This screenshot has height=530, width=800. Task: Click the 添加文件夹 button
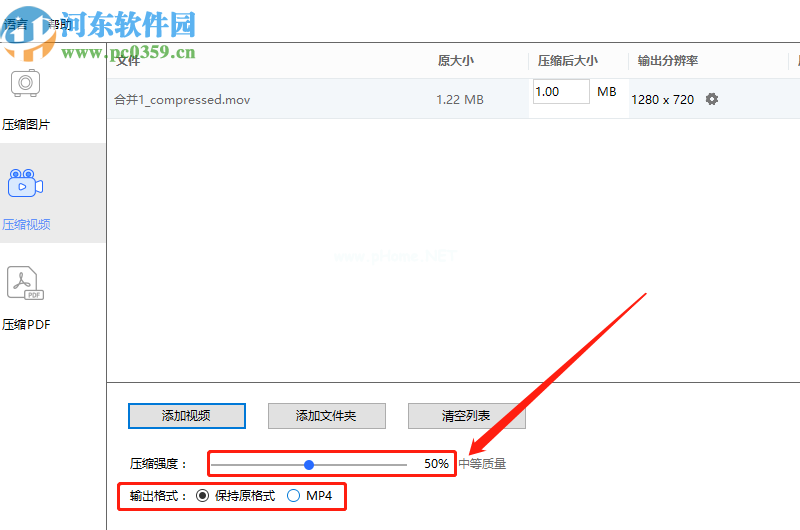327,416
